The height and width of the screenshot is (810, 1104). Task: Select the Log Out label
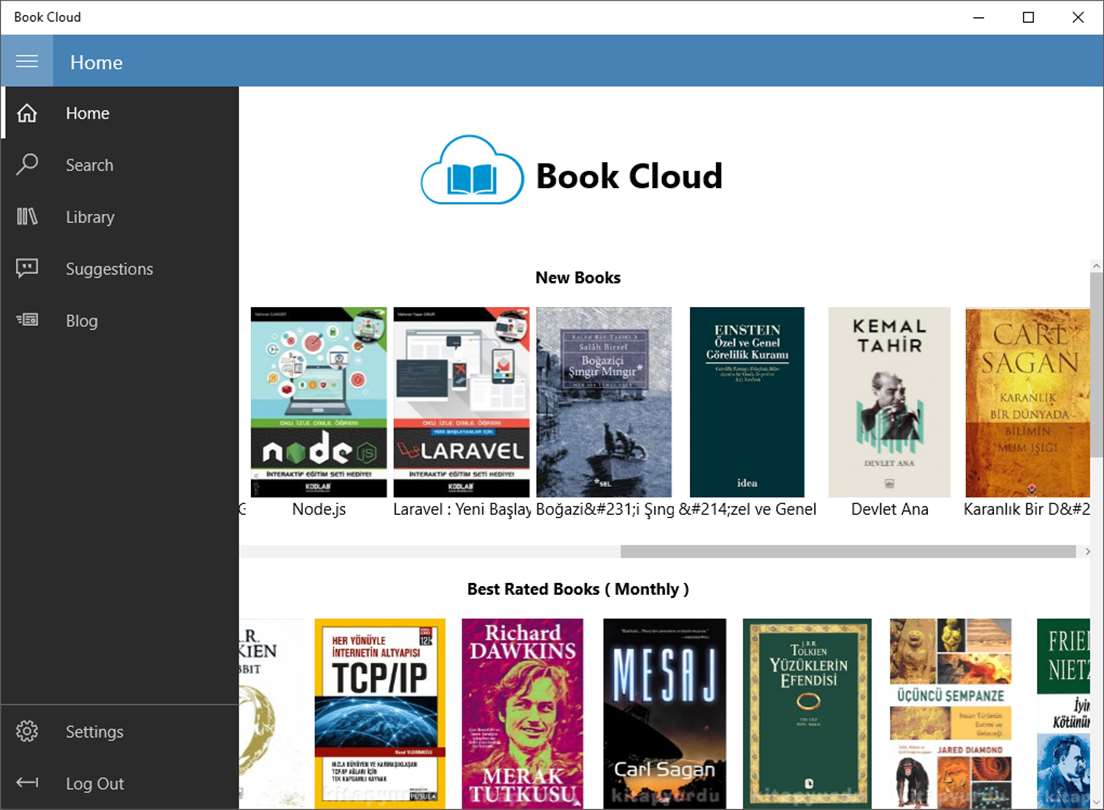pyautogui.click(x=94, y=783)
